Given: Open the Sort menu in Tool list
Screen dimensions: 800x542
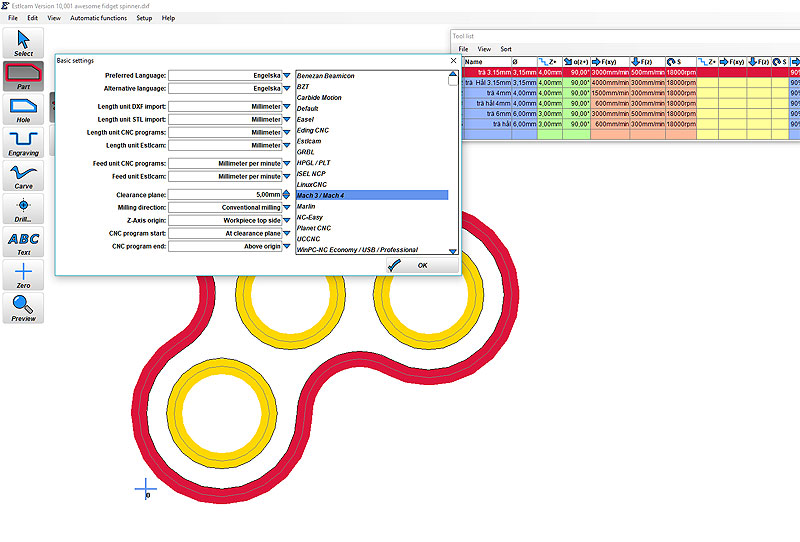Looking at the screenshot, I should [x=506, y=48].
